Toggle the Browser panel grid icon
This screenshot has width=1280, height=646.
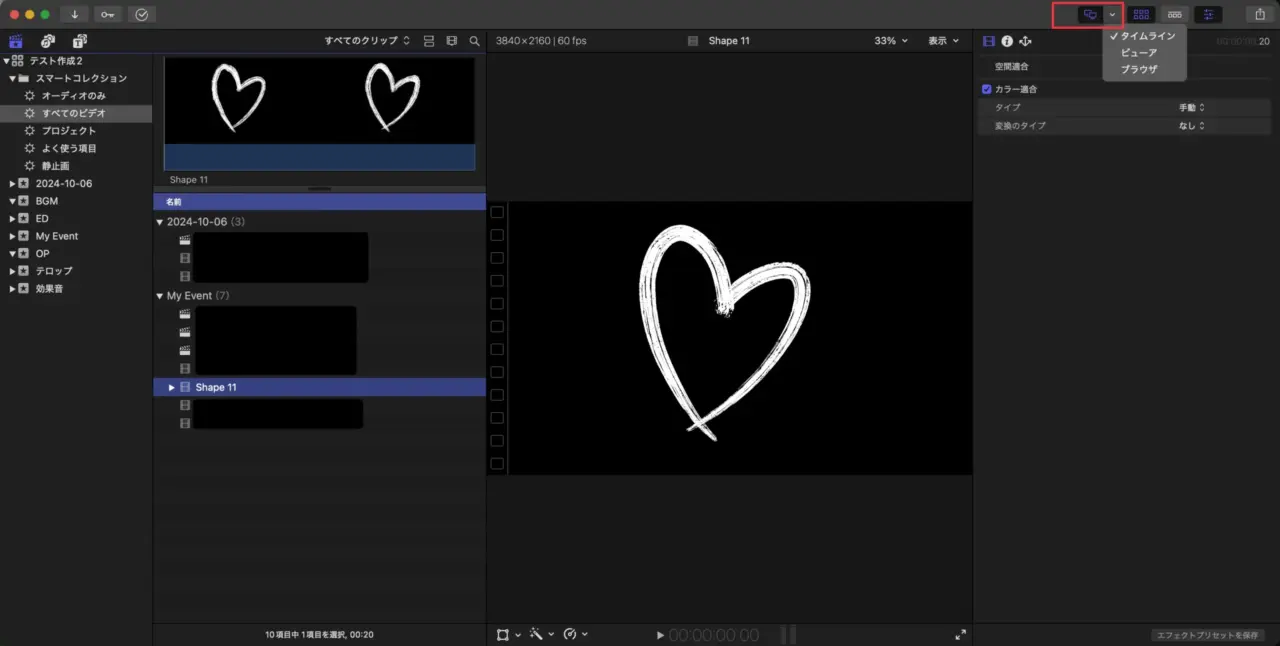(1141, 15)
